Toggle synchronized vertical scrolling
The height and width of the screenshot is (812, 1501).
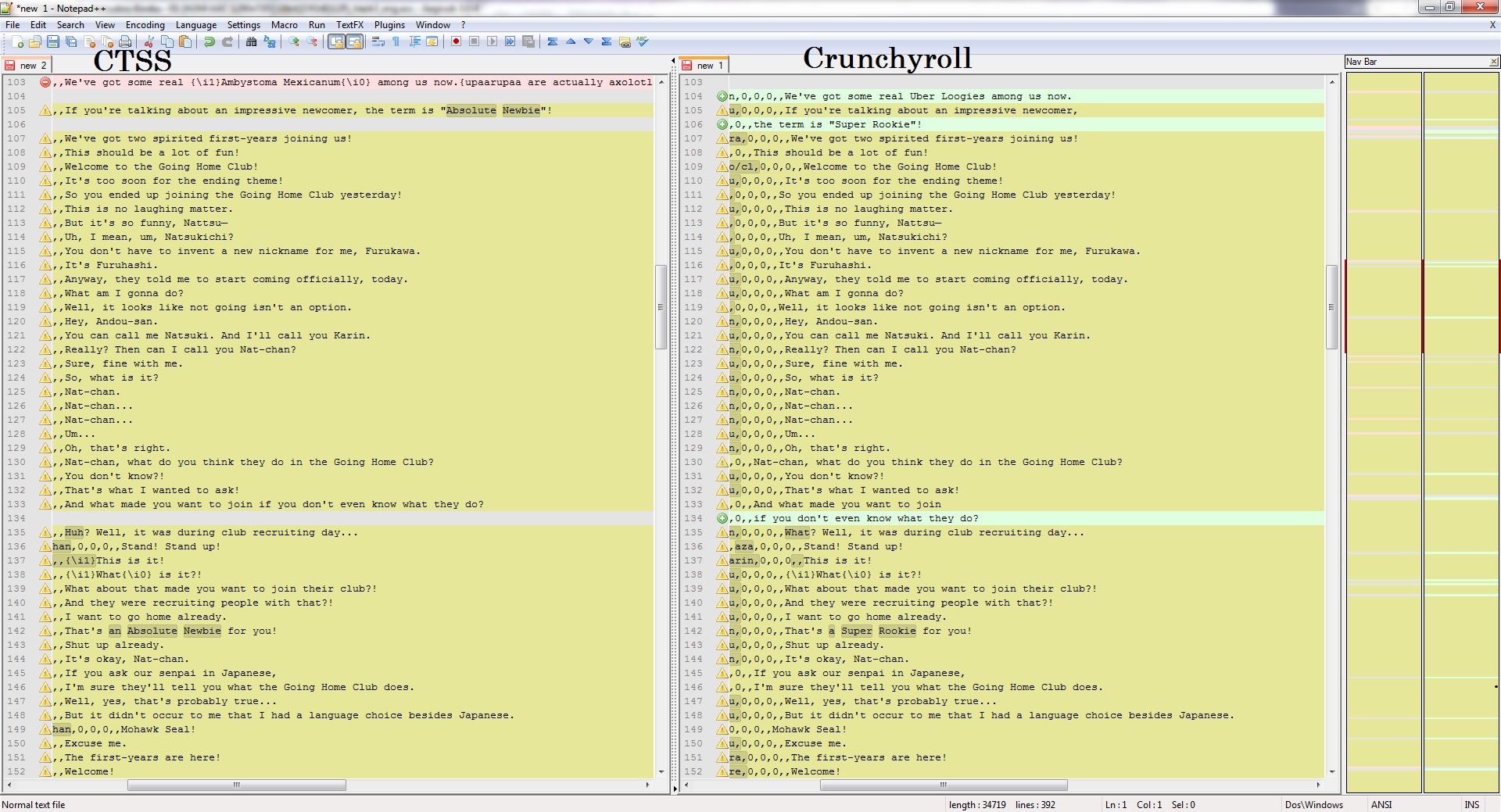click(x=336, y=41)
